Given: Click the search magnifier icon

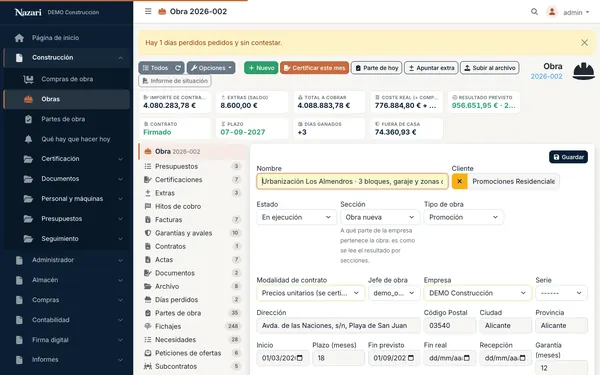Looking at the screenshot, I should [534, 12].
